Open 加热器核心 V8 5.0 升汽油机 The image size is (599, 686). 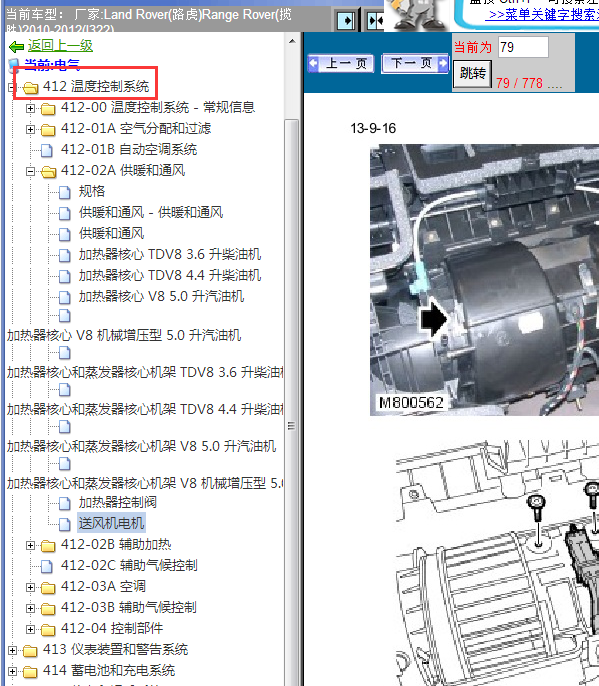pyautogui.click(x=161, y=296)
